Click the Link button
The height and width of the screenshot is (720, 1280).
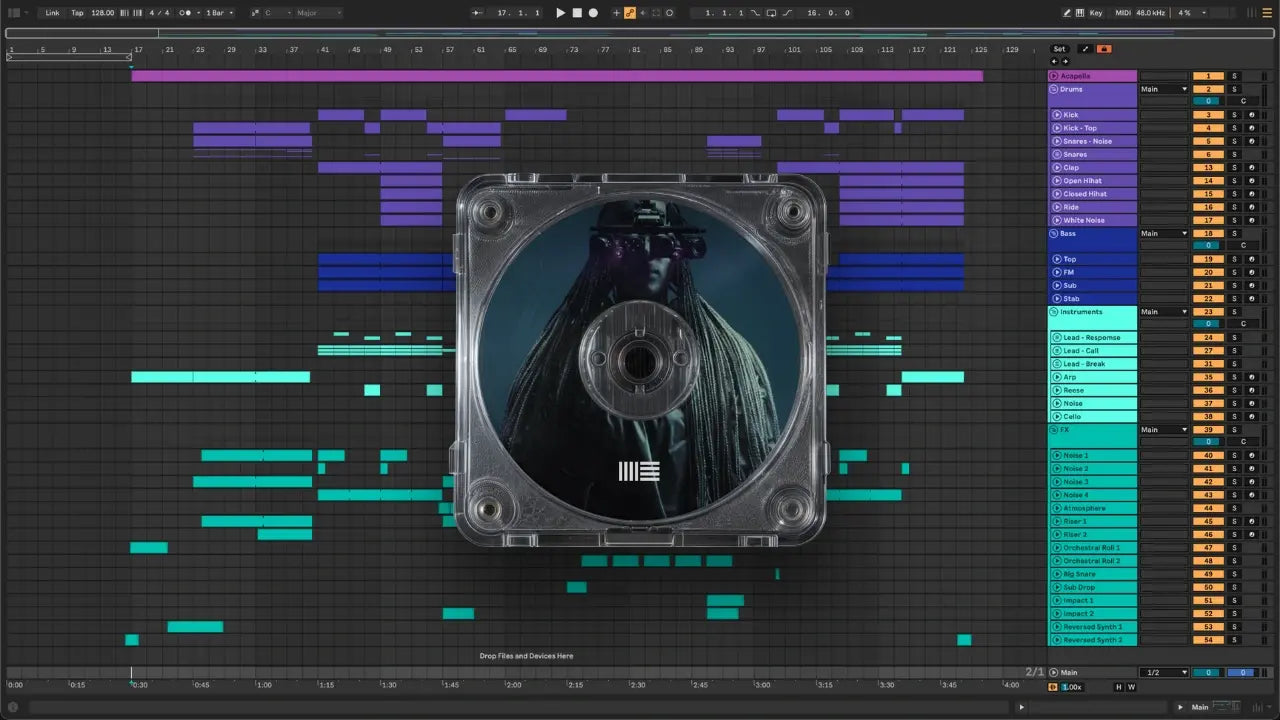52,13
